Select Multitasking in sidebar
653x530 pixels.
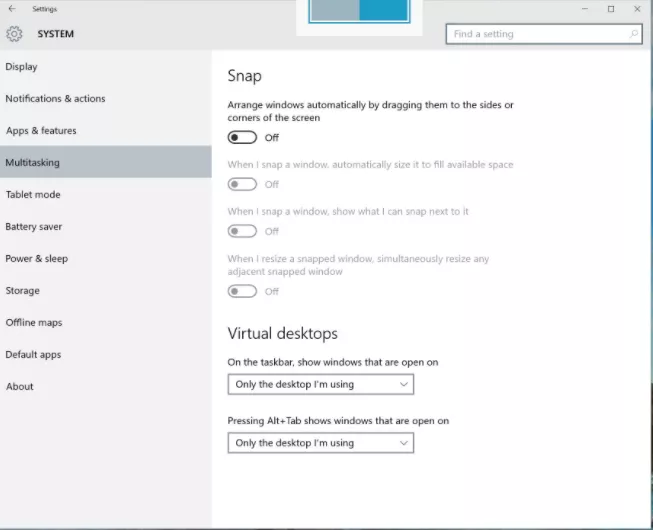(106, 162)
